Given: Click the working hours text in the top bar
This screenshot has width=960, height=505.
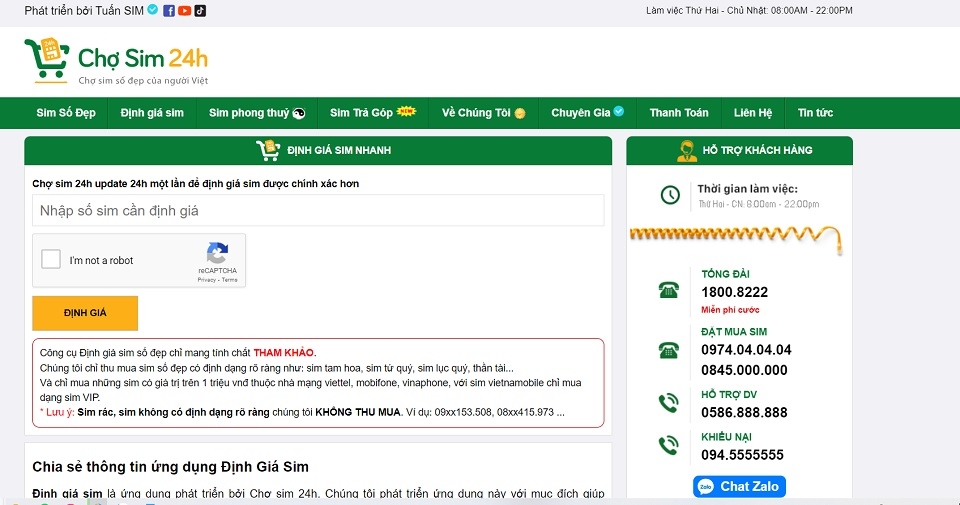Looking at the screenshot, I should (749, 10).
